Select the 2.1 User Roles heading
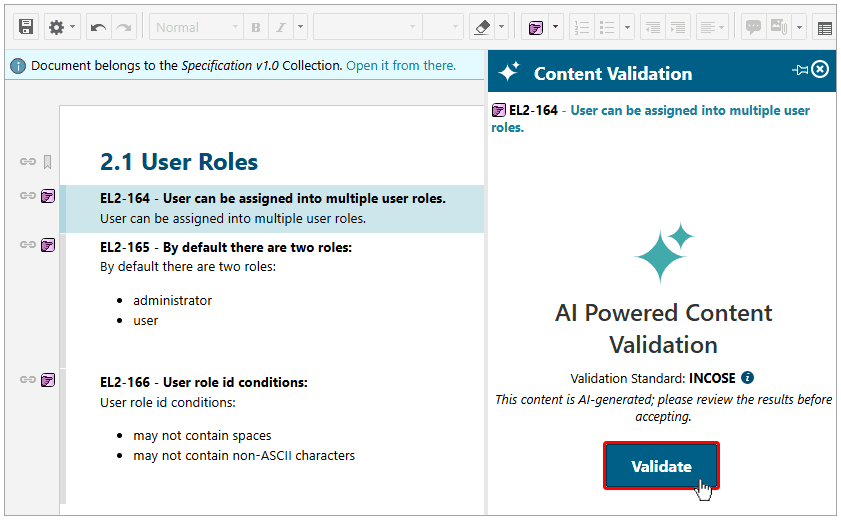Screen dimensions: 841x520 tap(179, 162)
